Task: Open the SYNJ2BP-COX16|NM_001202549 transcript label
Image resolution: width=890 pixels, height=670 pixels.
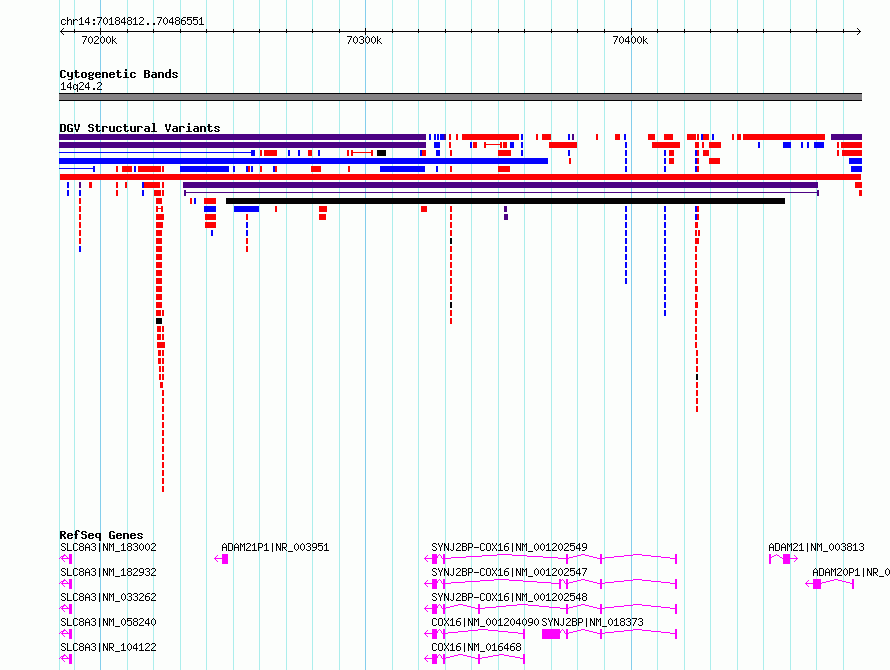Action: click(509, 547)
